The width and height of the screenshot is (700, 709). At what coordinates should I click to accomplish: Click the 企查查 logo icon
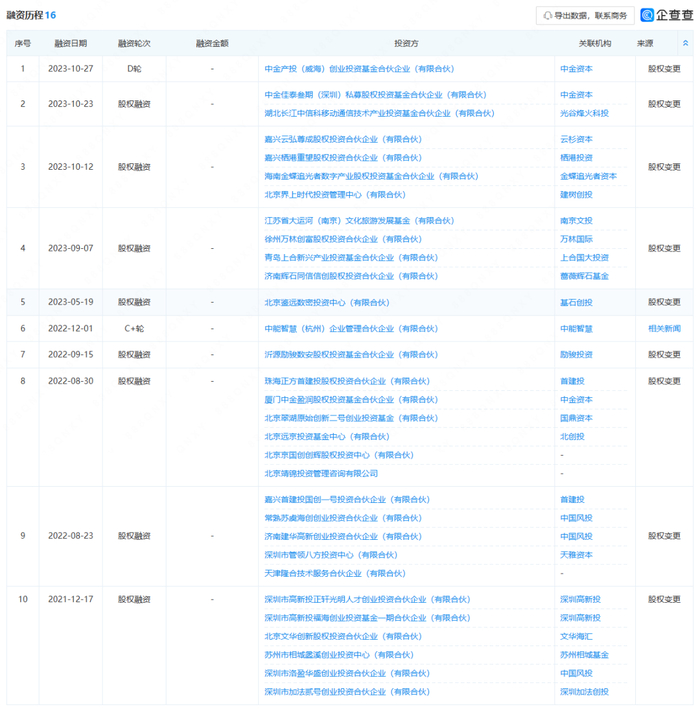[647, 15]
